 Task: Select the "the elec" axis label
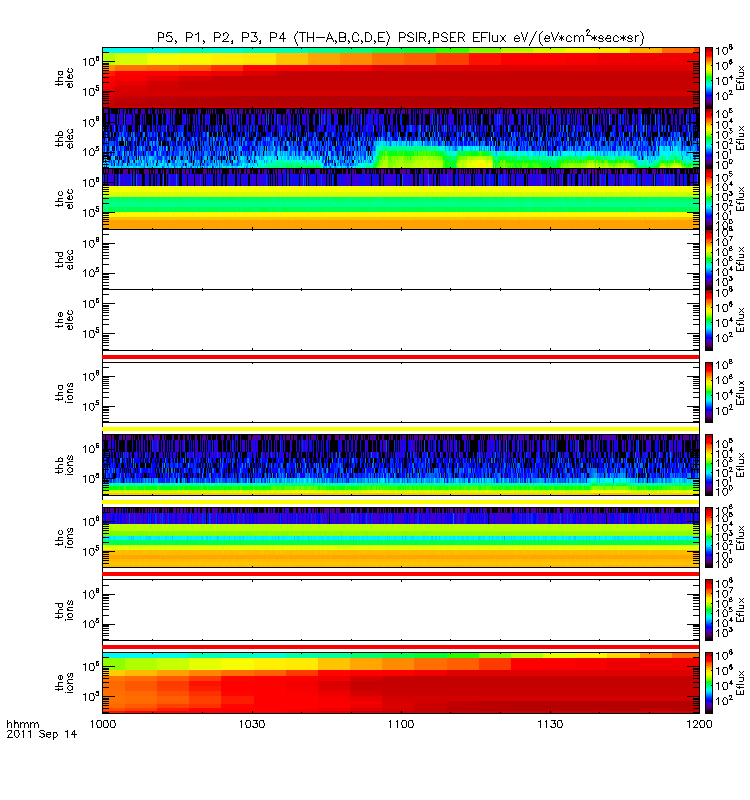point(64,320)
